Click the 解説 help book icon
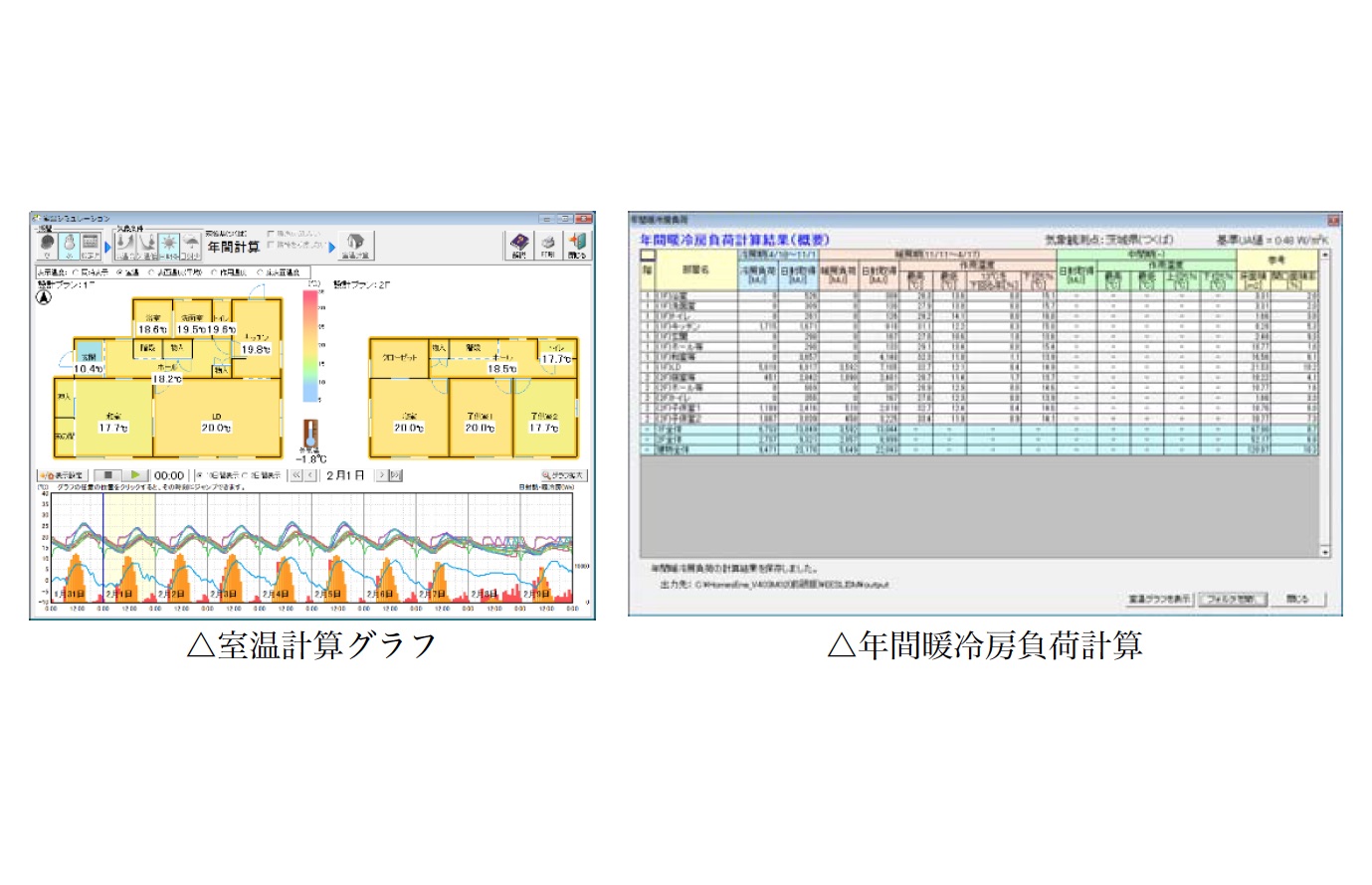 click(x=519, y=244)
